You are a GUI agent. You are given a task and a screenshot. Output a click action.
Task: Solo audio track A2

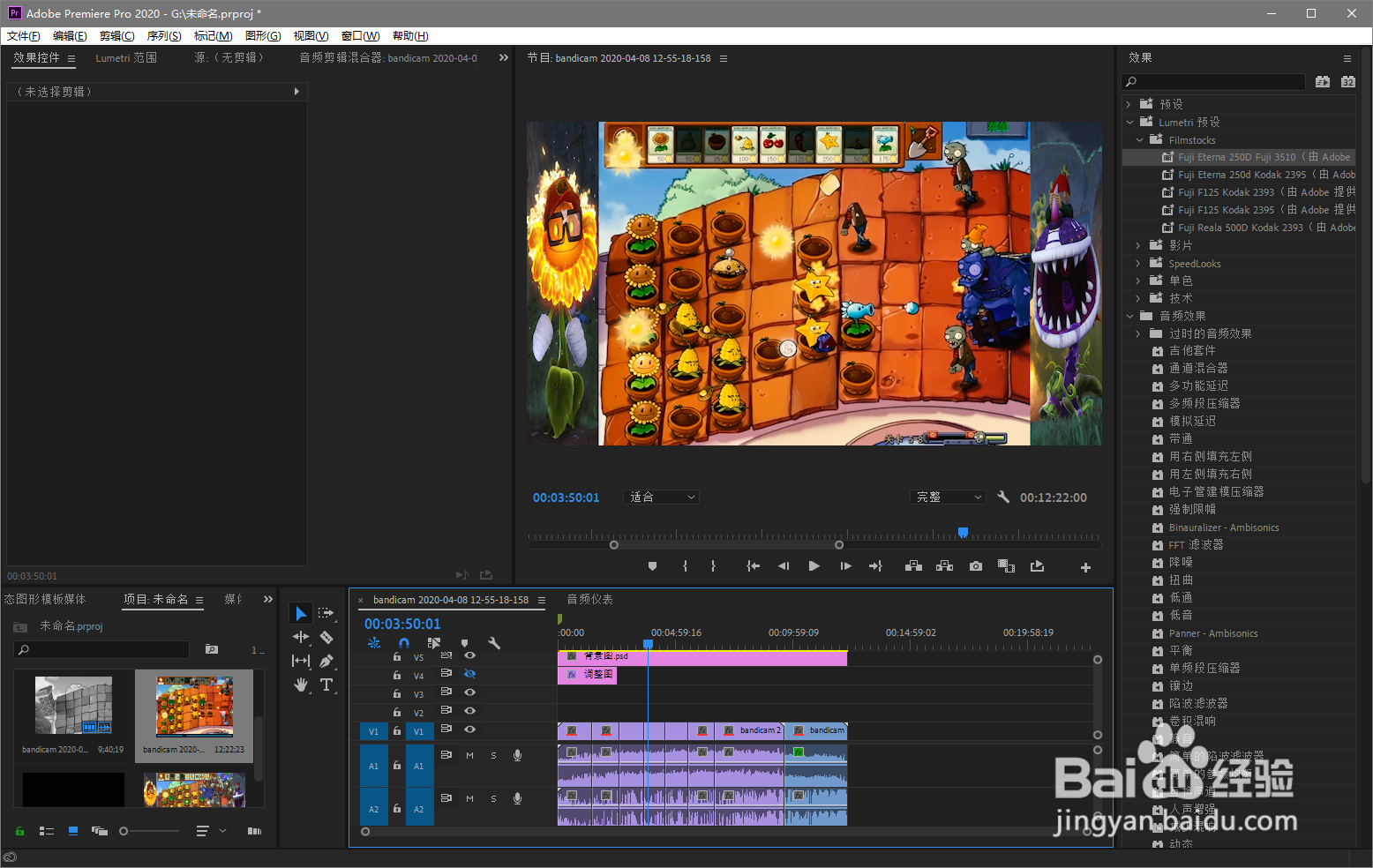493,798
